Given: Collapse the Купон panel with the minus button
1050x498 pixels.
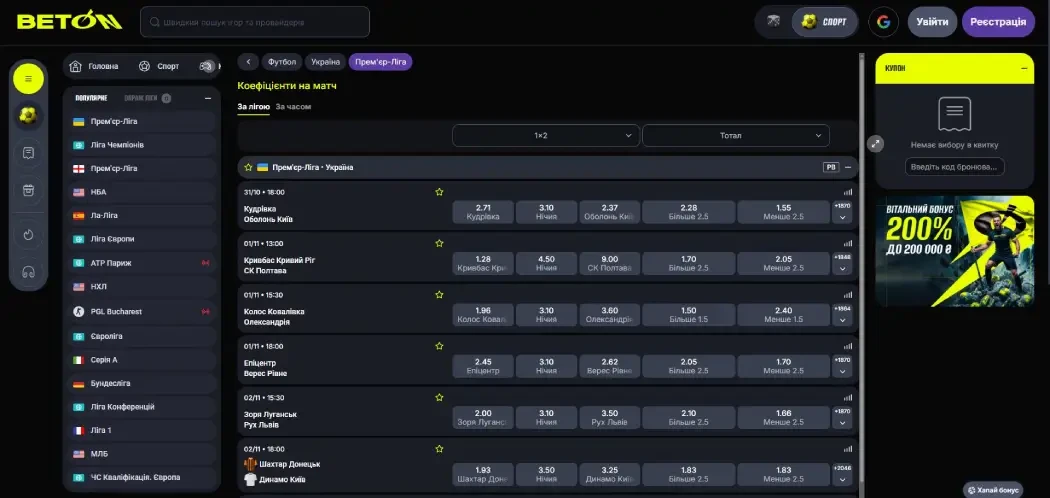Looking at the screenshot, I should (1024, 68).
